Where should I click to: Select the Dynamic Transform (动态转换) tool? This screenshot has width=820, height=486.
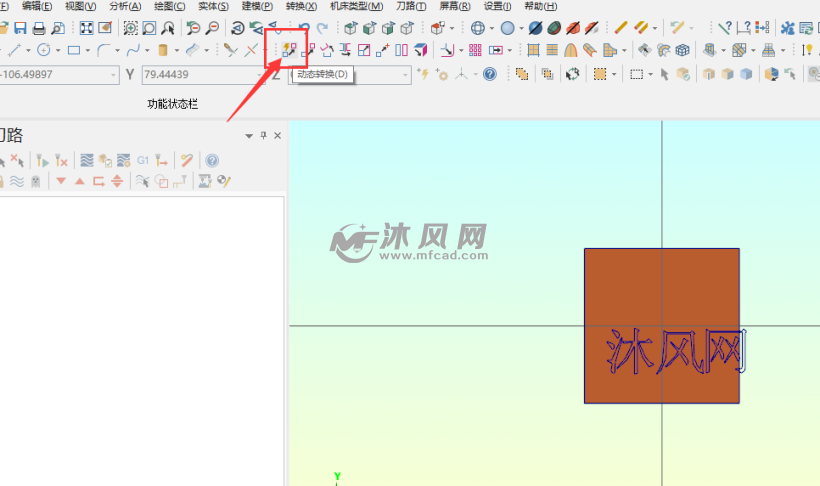click(289, 50)
